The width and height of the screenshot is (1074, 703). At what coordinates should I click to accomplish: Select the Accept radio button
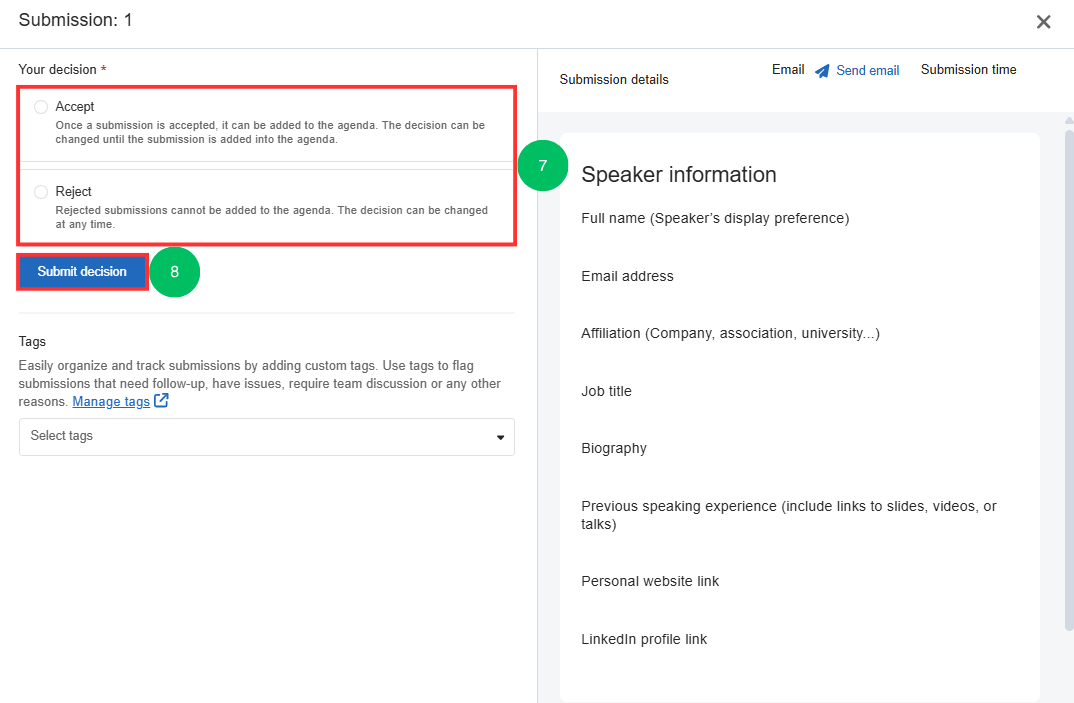[x=41, y=107]
